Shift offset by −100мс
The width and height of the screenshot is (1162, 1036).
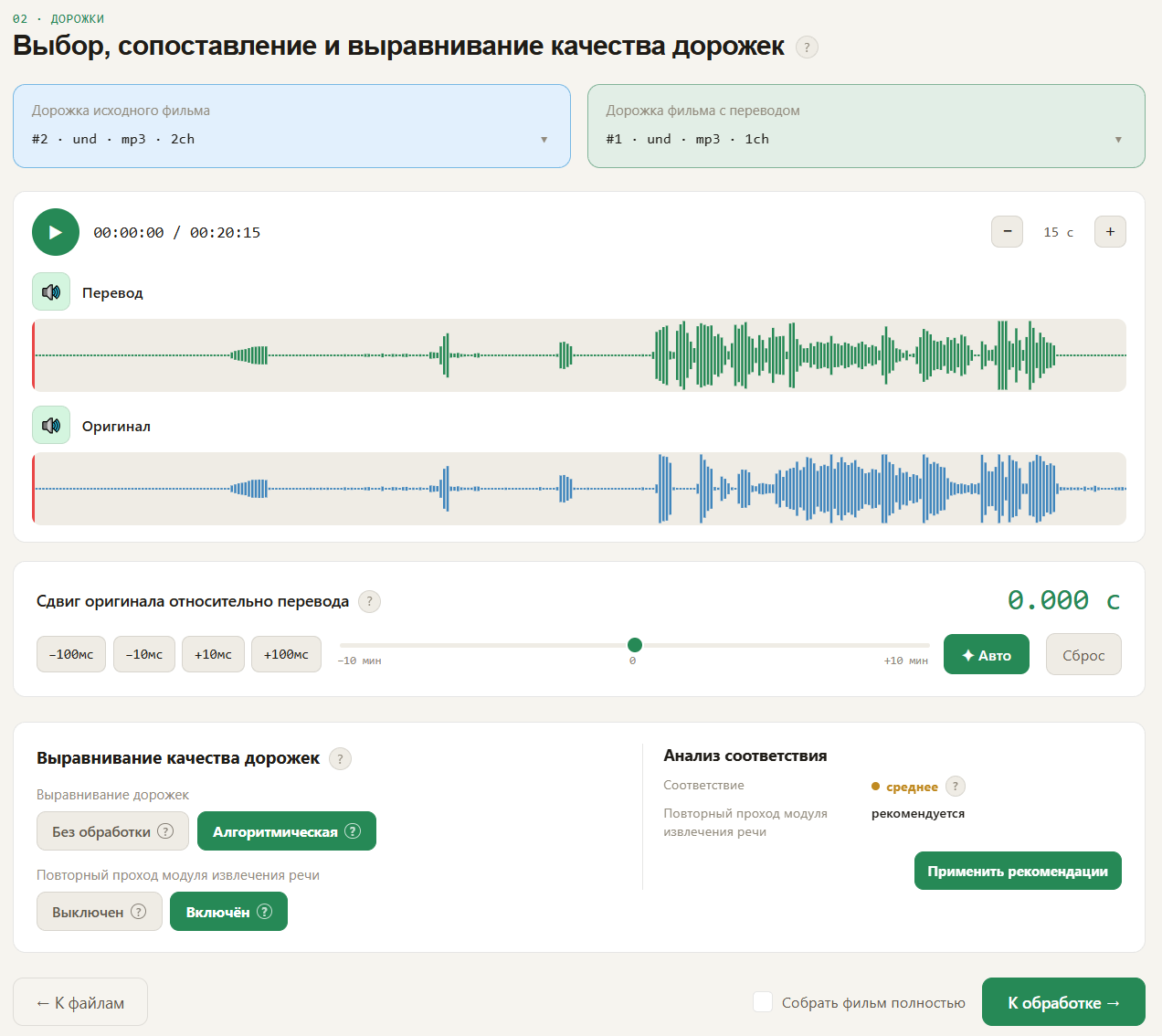pyautogui.click(x=71, y=654)
